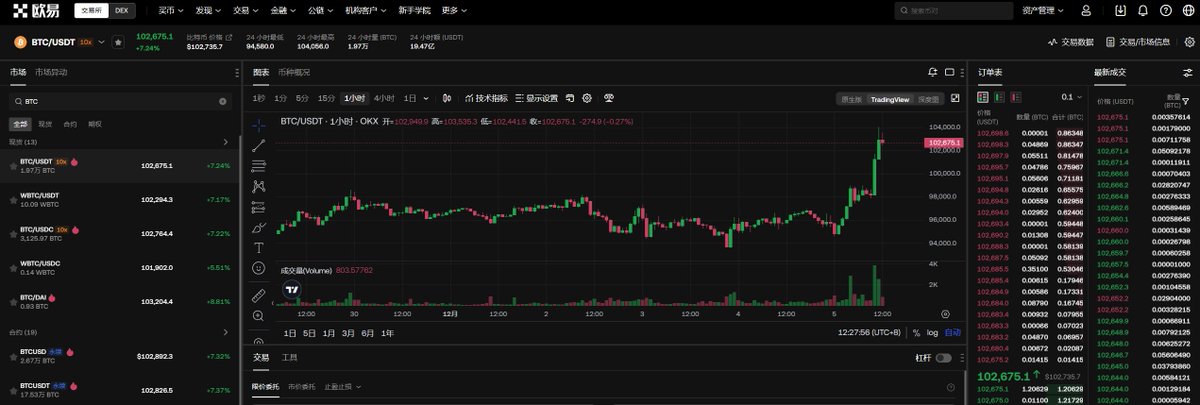1200x405 pixels.
Task: Switch to 最新成交 tab
Action: point(1110,72)
